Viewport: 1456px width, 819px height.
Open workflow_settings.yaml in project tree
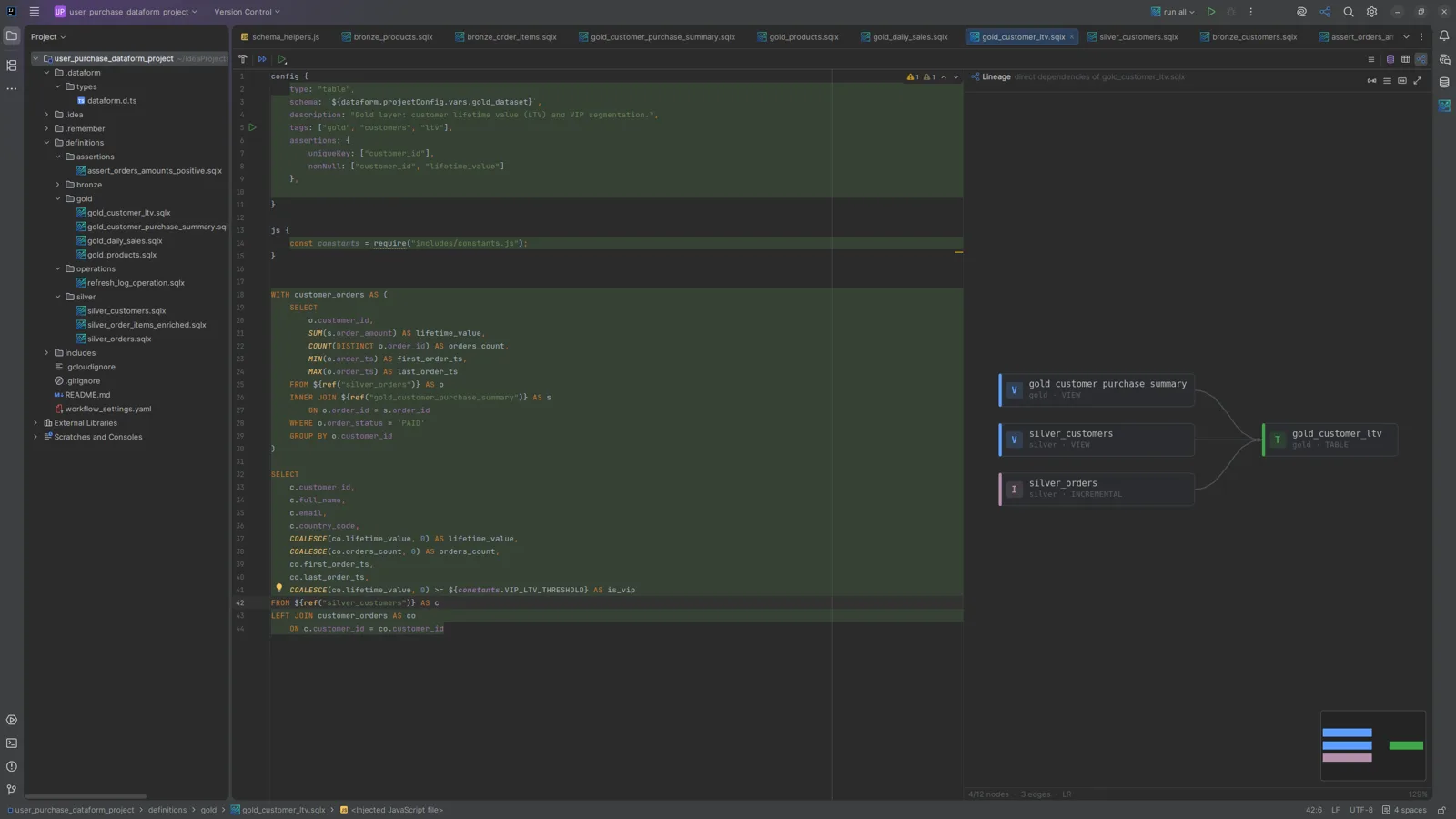click(x=108, y=409)
